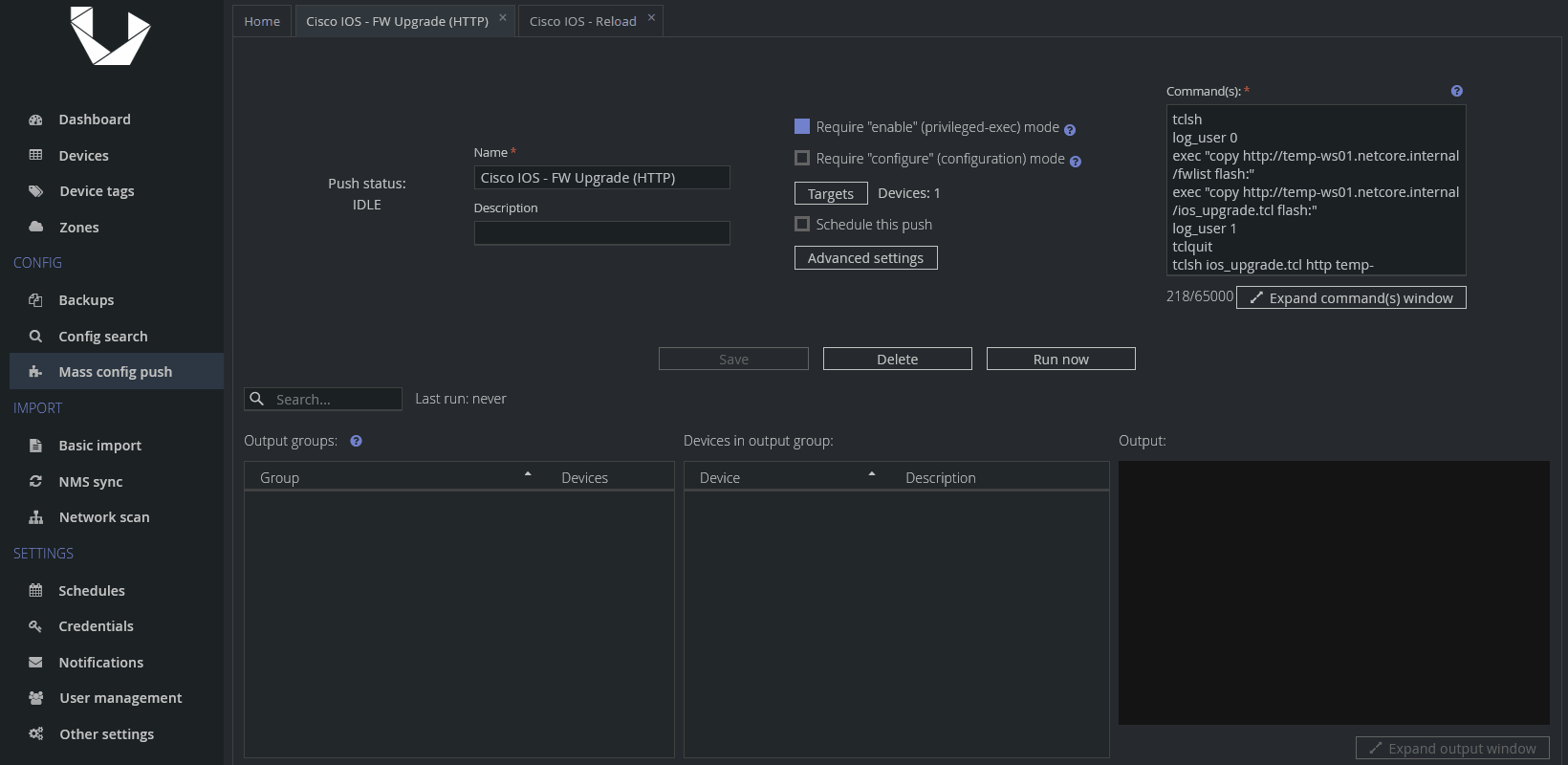
Task: Click help icon beside enable mode option
Action: point(1070,130)
